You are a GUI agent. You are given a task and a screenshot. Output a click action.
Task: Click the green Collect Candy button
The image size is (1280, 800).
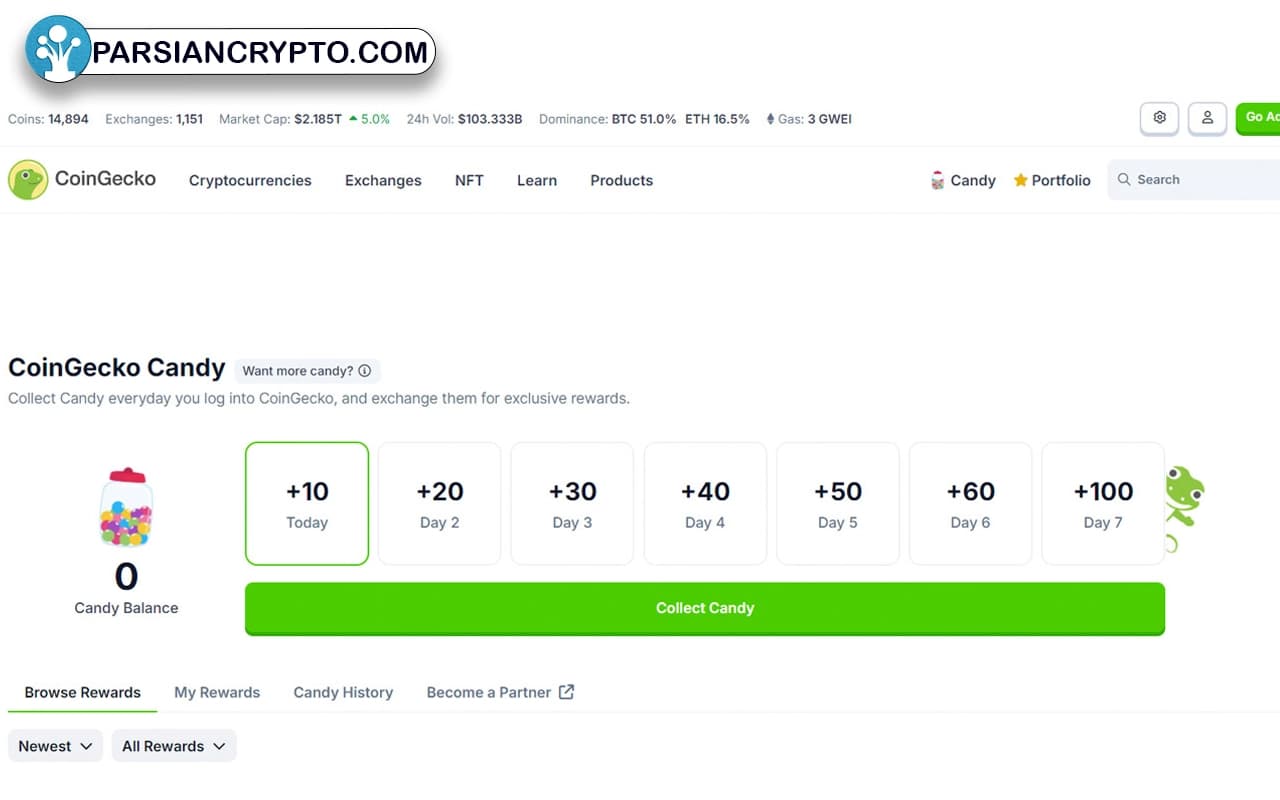(x=705, y=608)
